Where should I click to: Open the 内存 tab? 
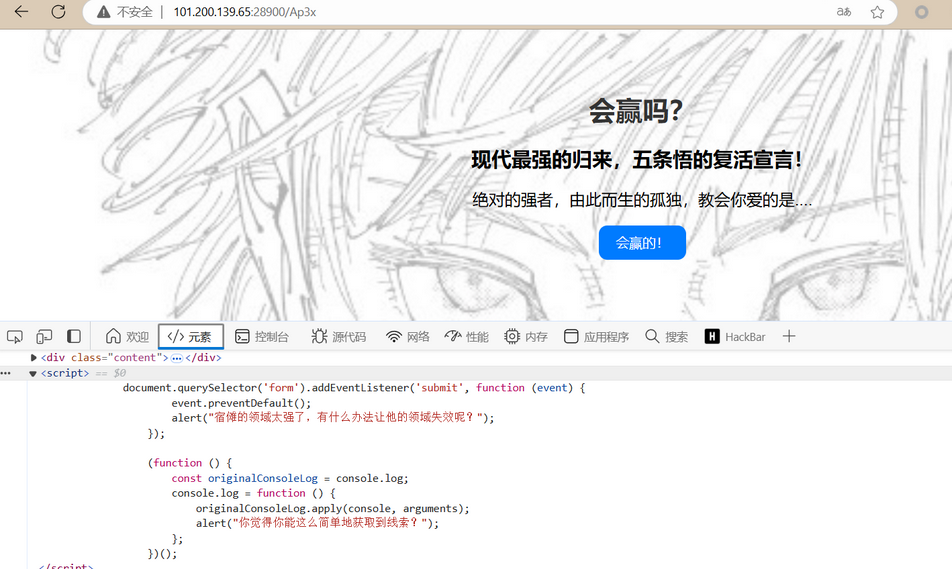click(526, 336)
